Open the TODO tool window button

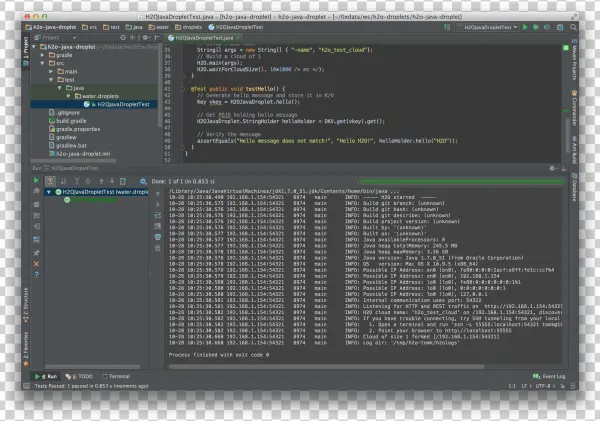[81, 376]
